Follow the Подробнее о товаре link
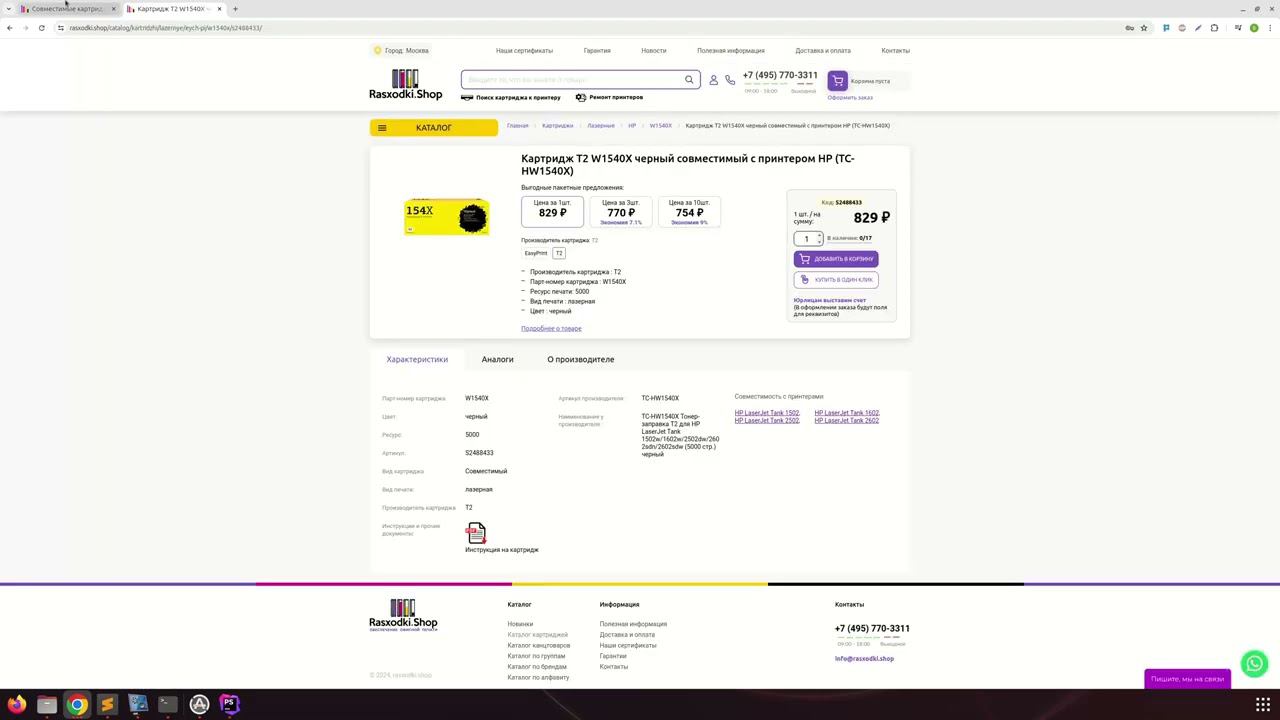1280x720 pixels. coord(551,328)
